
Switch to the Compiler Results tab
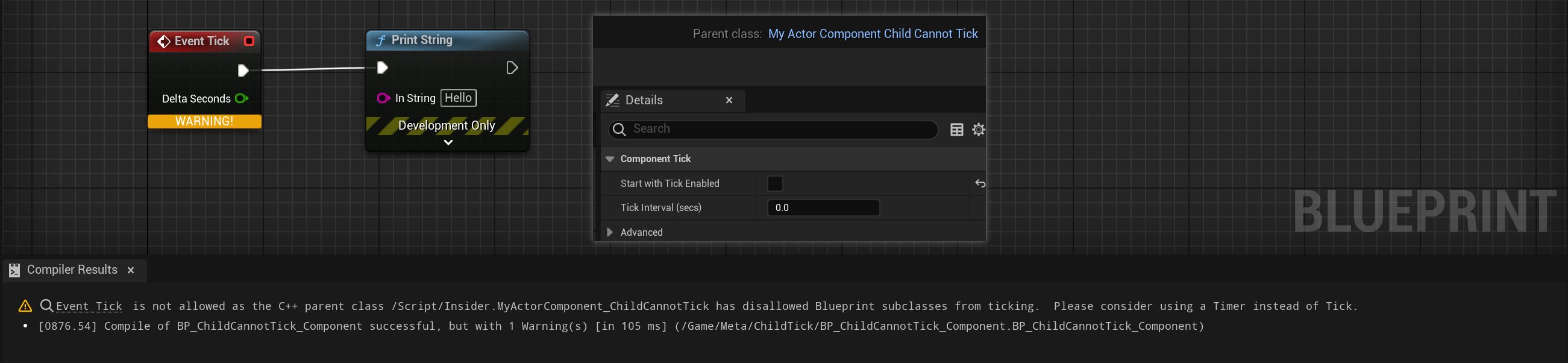click(x=72, y=270)
